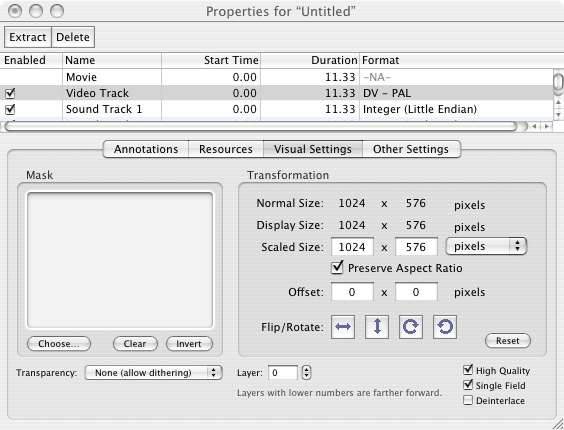Click the Scaled Size width field

point(352,247)
